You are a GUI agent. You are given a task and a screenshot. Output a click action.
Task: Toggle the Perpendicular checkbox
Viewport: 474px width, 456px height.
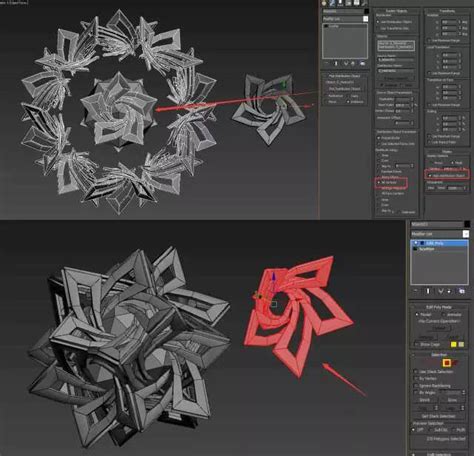click(378, 138)
